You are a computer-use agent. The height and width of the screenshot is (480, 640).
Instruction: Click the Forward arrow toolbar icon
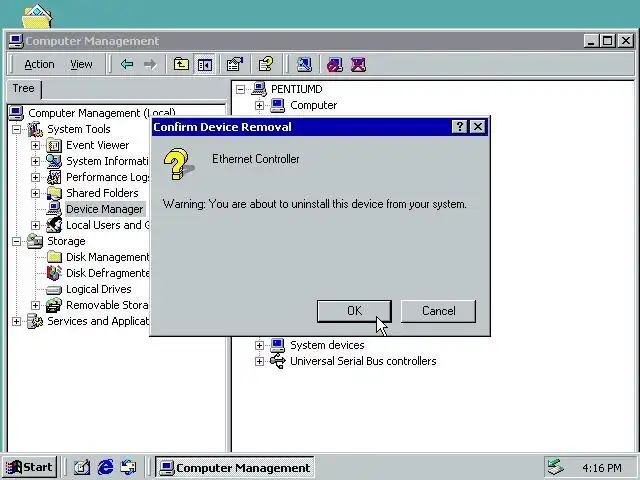pos(150,64)
